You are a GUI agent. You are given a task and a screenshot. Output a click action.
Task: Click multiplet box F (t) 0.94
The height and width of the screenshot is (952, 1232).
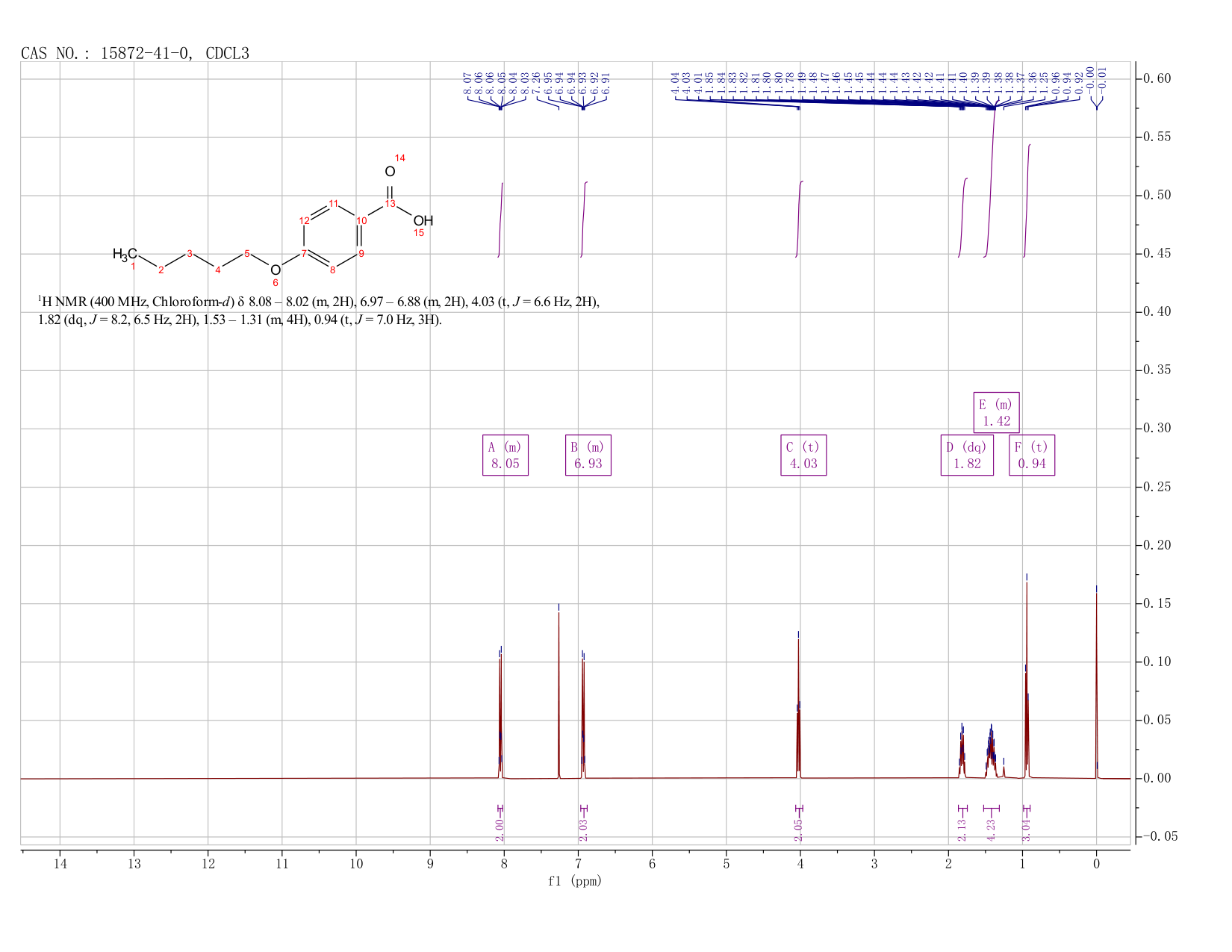point(1032,455)
